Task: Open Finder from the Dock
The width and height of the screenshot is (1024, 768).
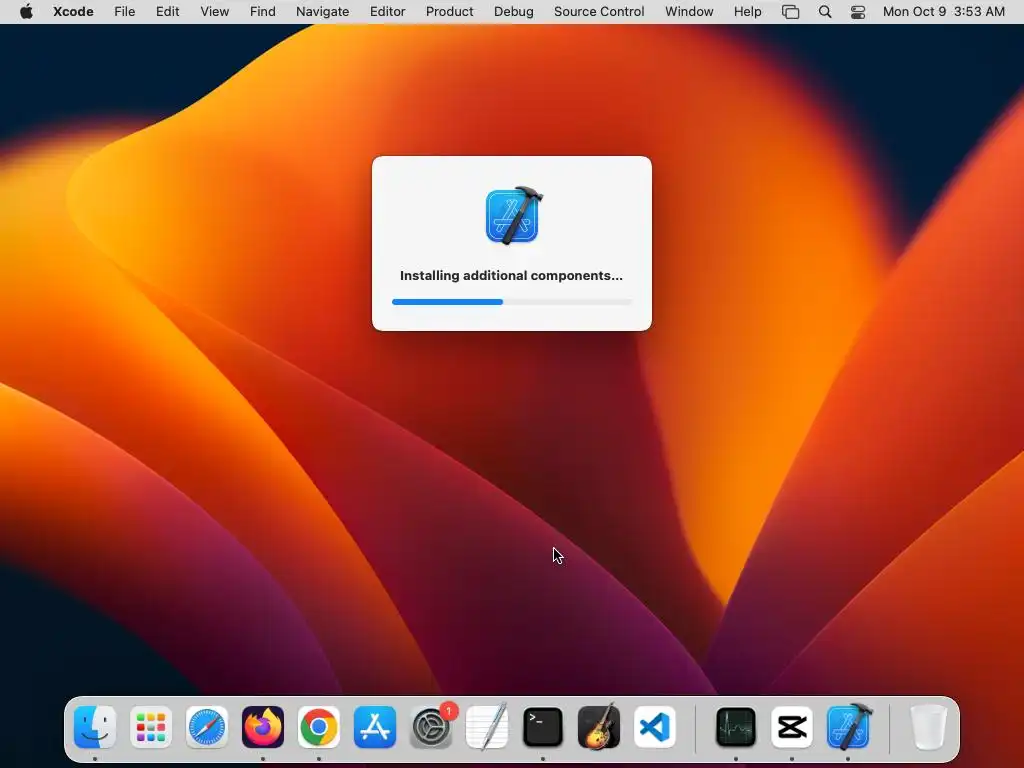Action: (x=95, y=727)
